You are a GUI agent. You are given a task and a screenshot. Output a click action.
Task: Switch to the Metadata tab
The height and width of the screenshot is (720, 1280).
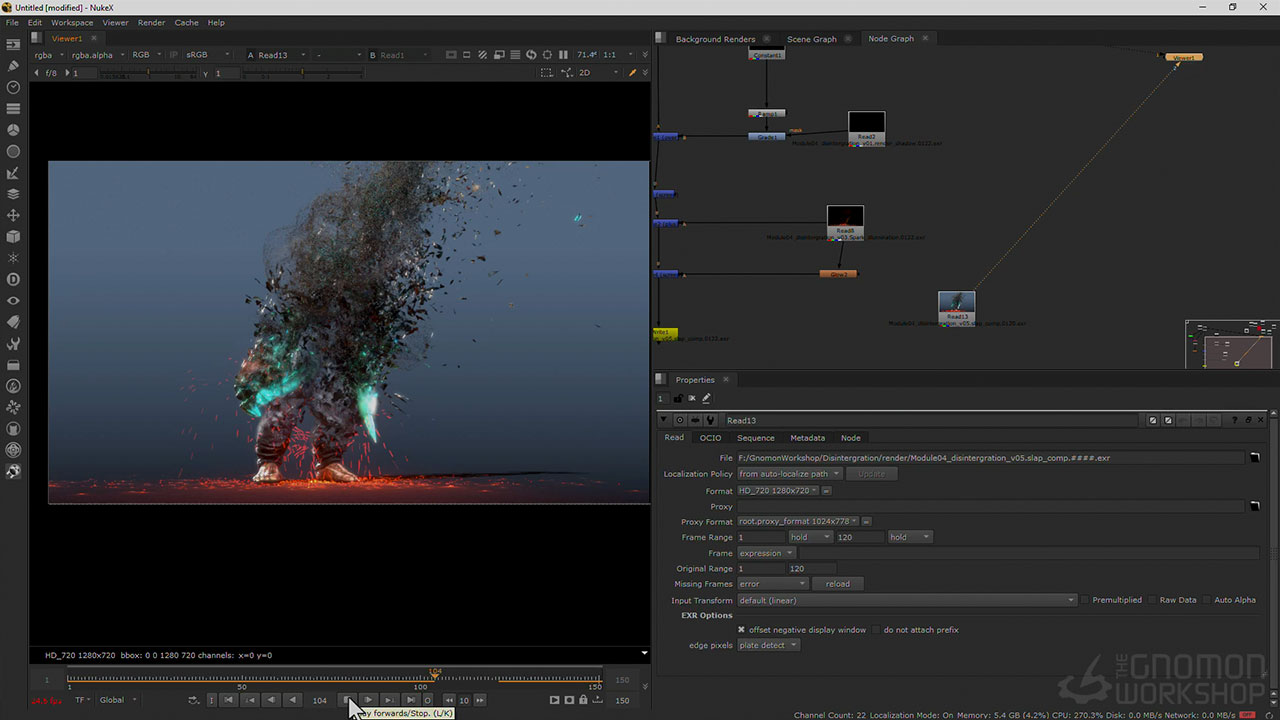[807, 438]
